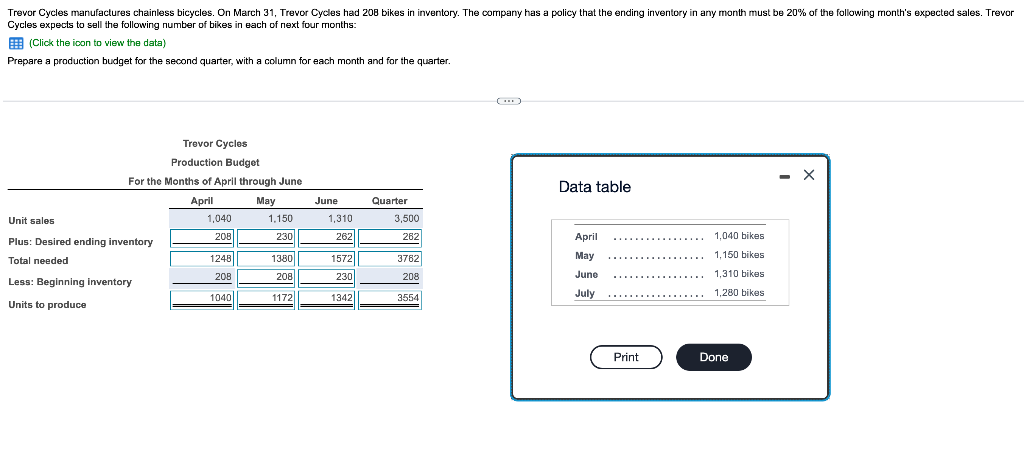Viewport: 1024px width, 473px height.
Task: Click the 'Trevor Cycles' budget header
Action: pos(215,143)
